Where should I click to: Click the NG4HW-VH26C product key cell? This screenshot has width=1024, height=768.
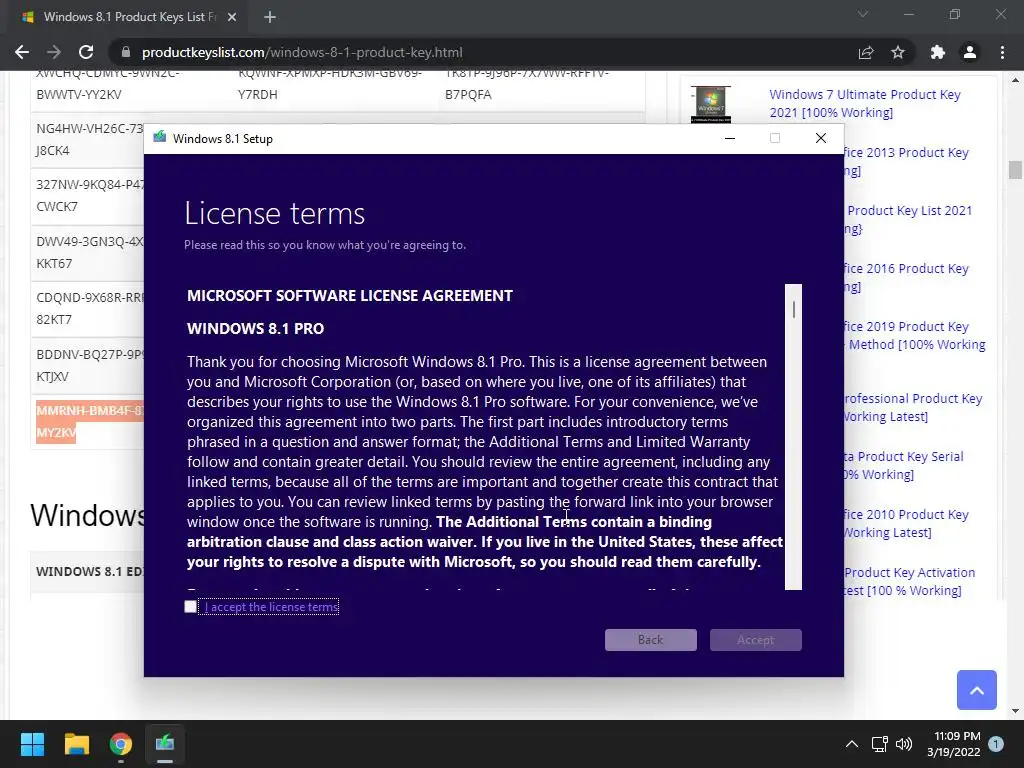point(90,139)
